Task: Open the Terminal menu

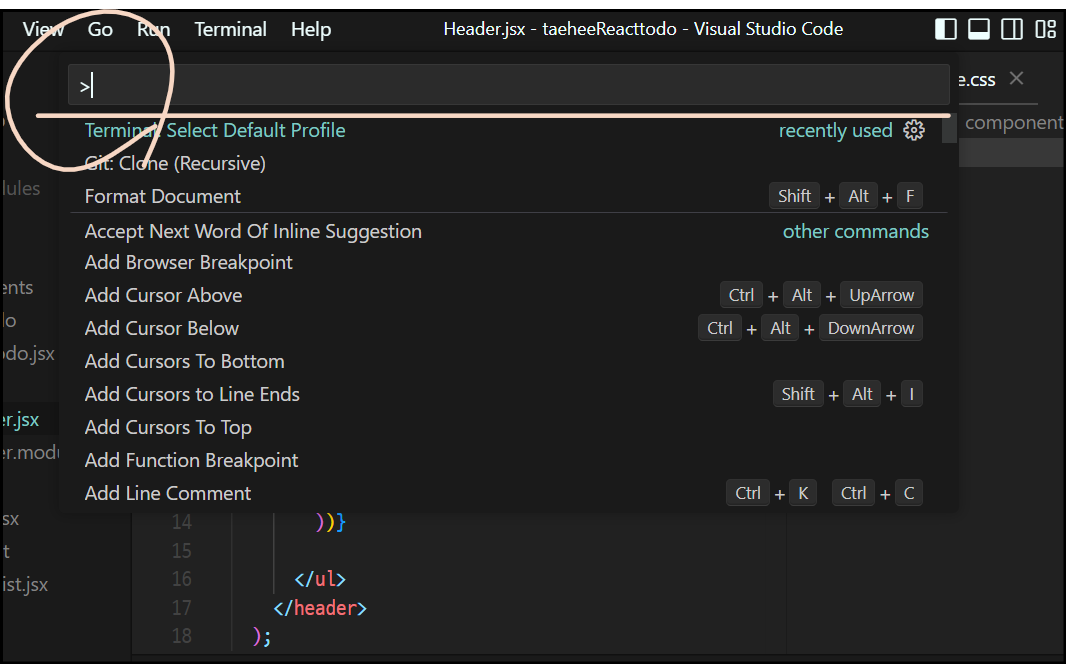Action: (230, 29)
